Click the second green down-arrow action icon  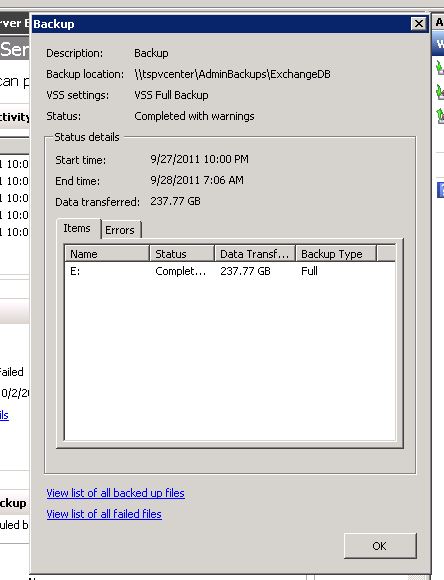click(440, 91)
